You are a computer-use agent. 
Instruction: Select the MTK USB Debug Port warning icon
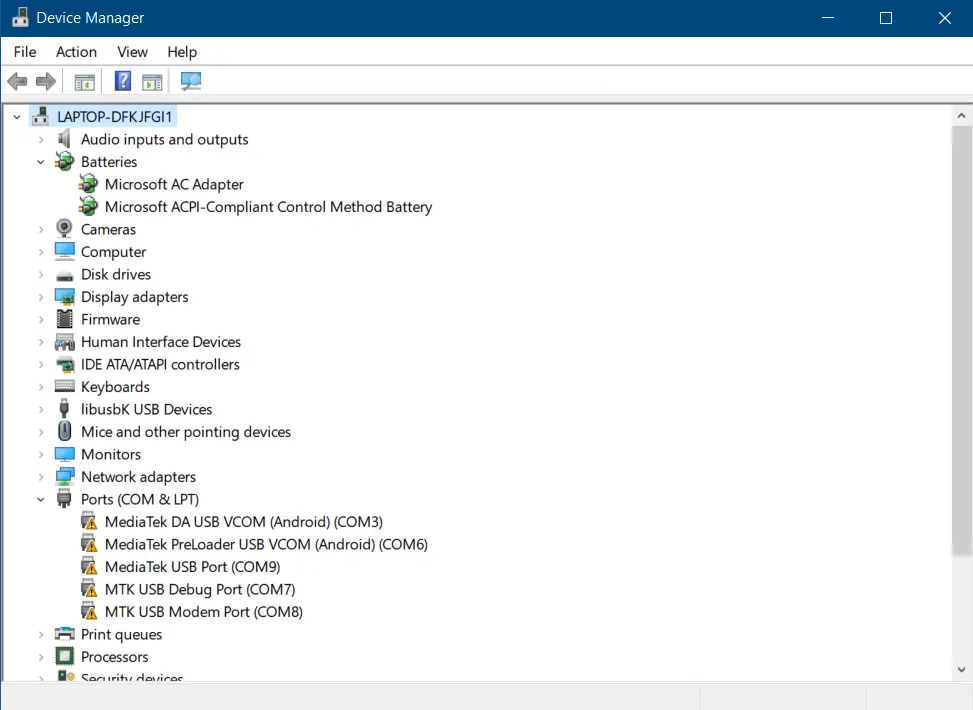89,589
